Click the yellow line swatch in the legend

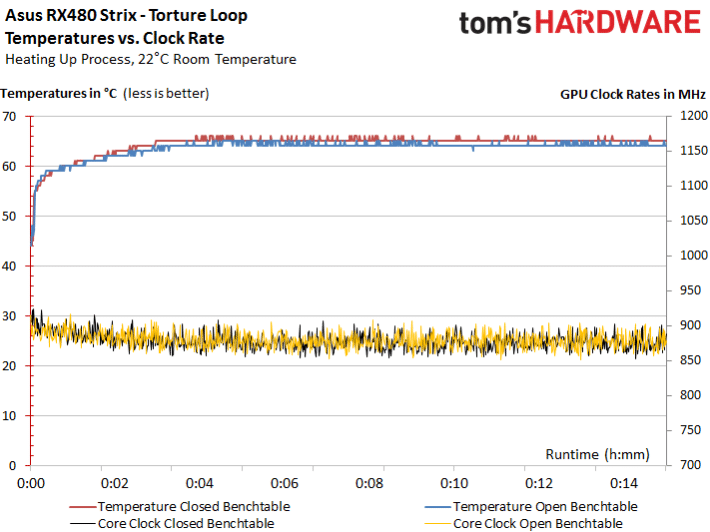(x=438, y=524)
